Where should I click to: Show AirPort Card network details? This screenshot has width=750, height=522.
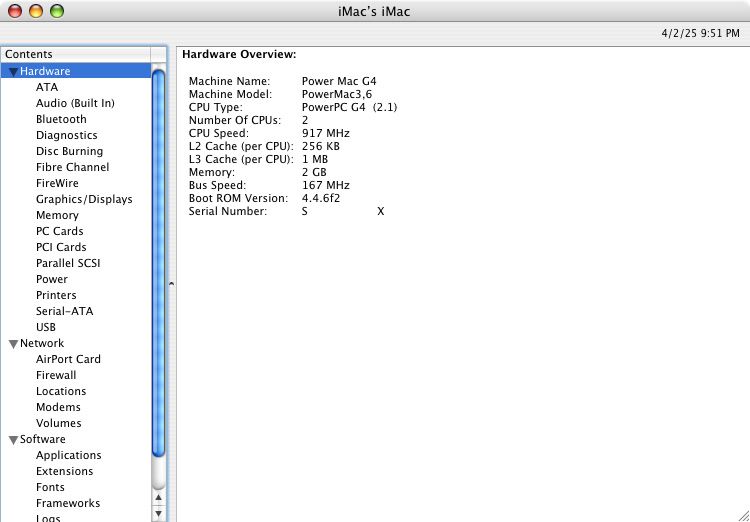tap(68, 359)
